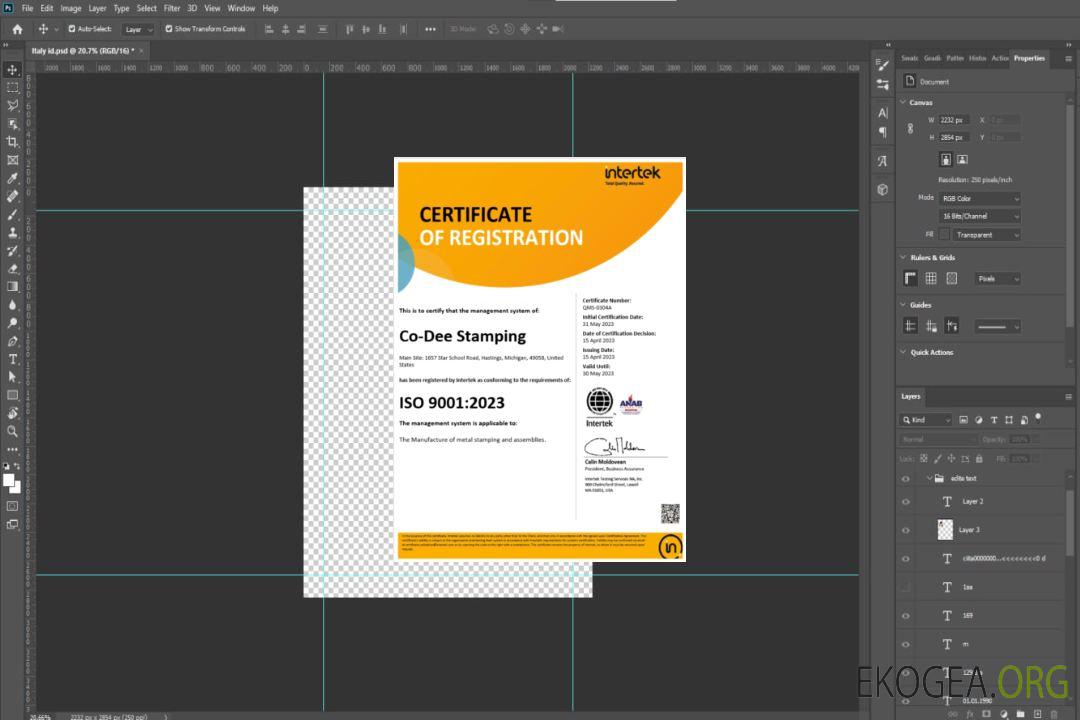The image size is (1080, 720).
Task: Select the Crop tool in the toolbar
Action: 12,142
